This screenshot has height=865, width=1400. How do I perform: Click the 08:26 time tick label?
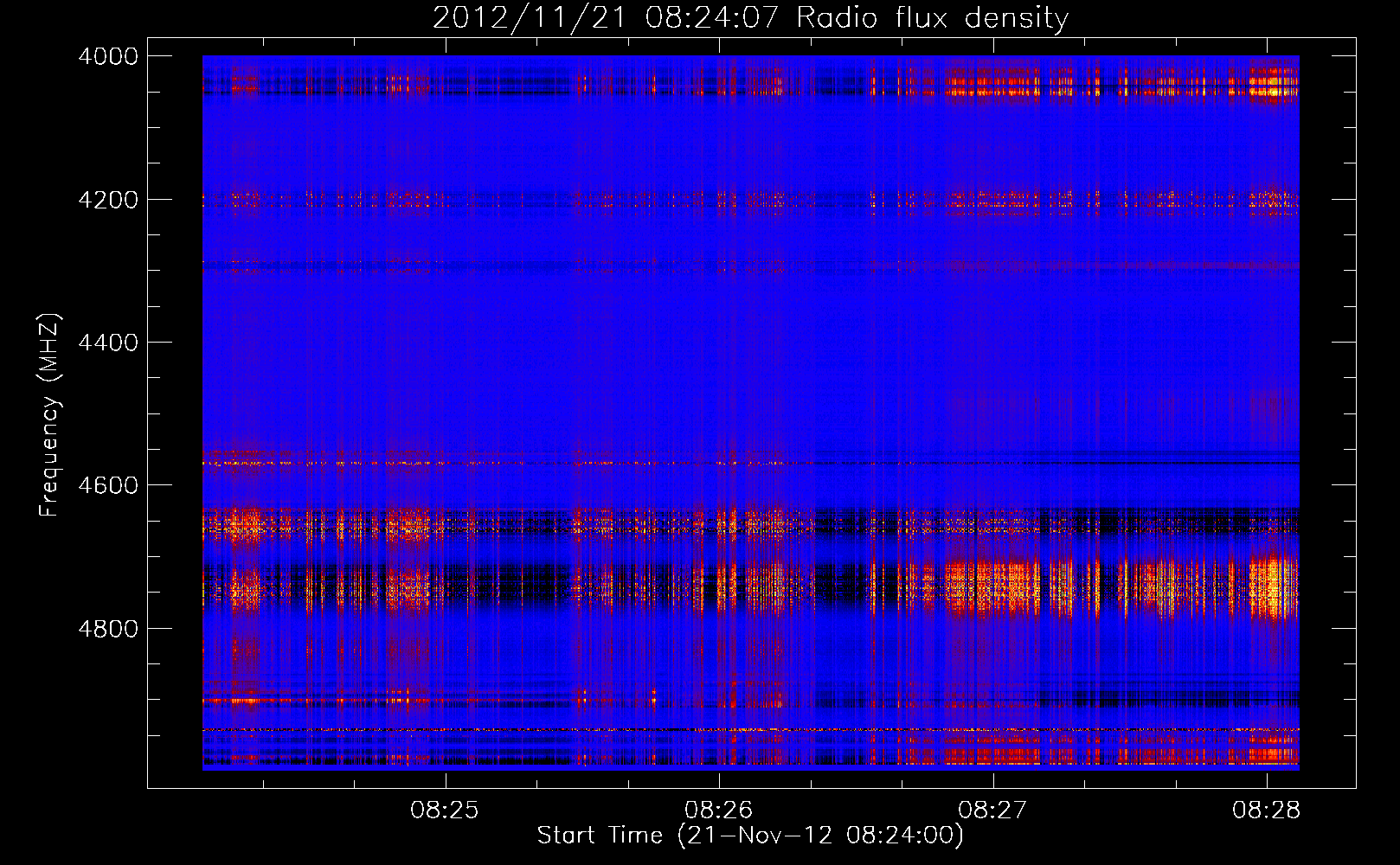[x=719, y=810]
